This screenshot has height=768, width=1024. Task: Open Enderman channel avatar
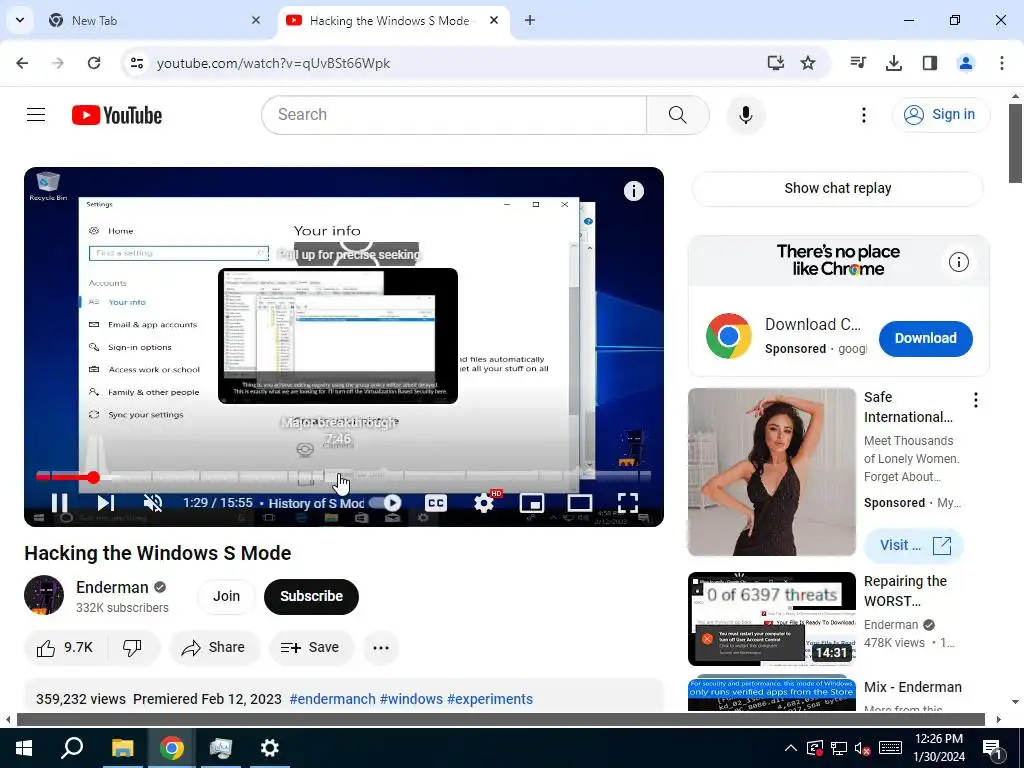(44, 596)
